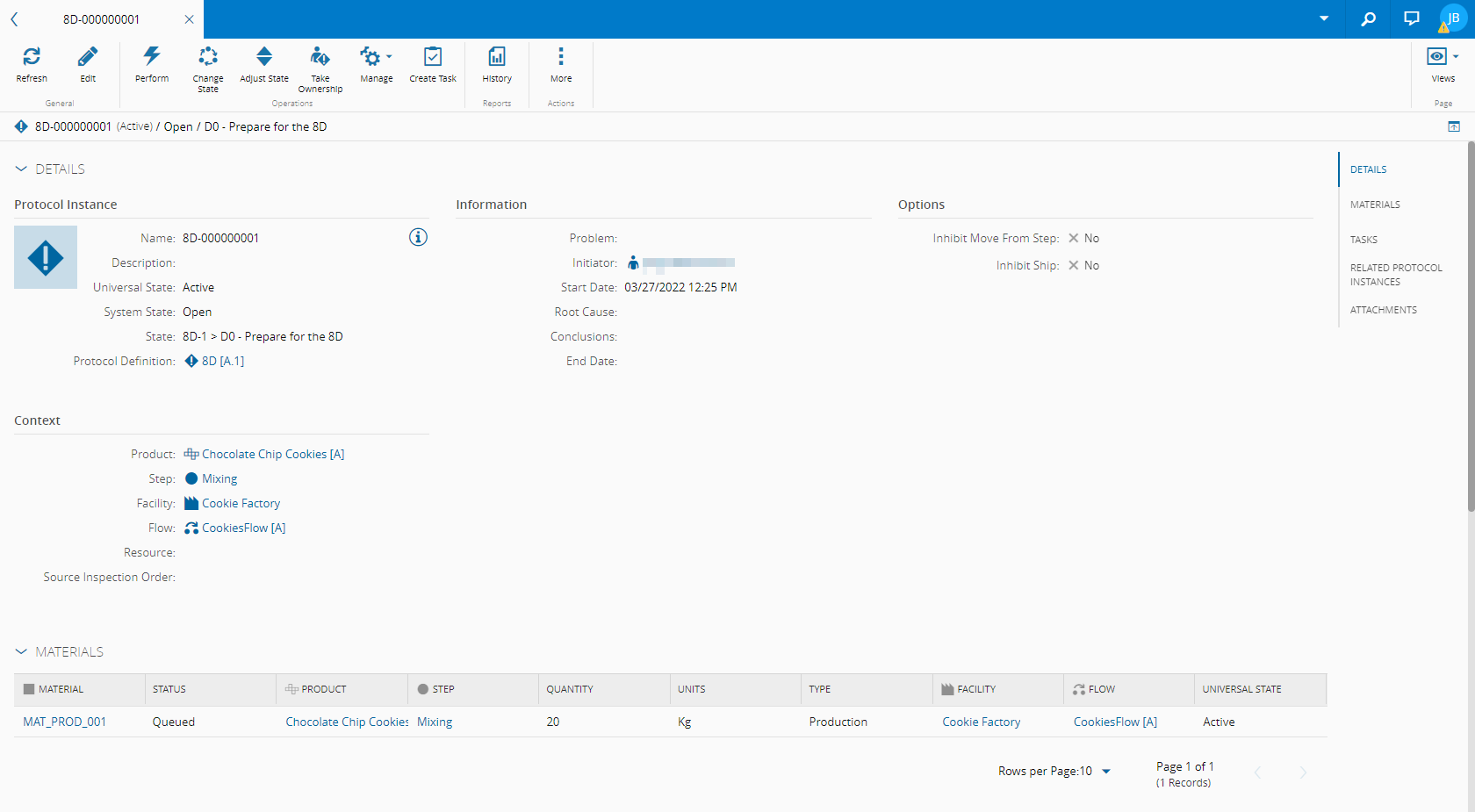Click the Create Task icon
1475x812 pixels.
click(x=433, y=58)
